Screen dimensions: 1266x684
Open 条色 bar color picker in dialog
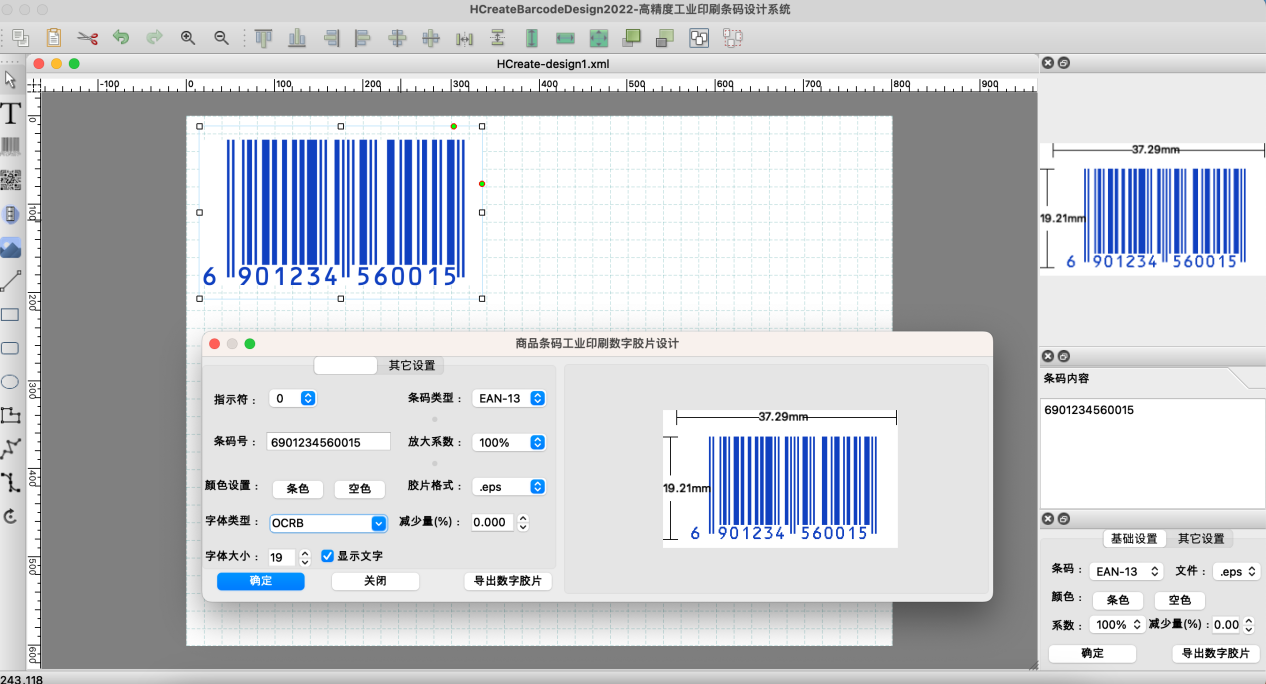click(298, 489)
